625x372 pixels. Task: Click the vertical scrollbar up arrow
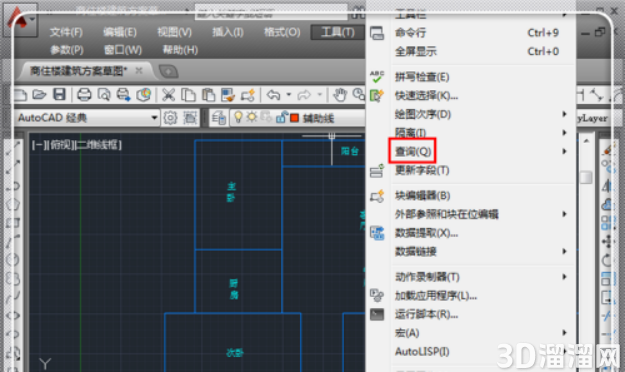pyautogui.click(x=586, y=140)
